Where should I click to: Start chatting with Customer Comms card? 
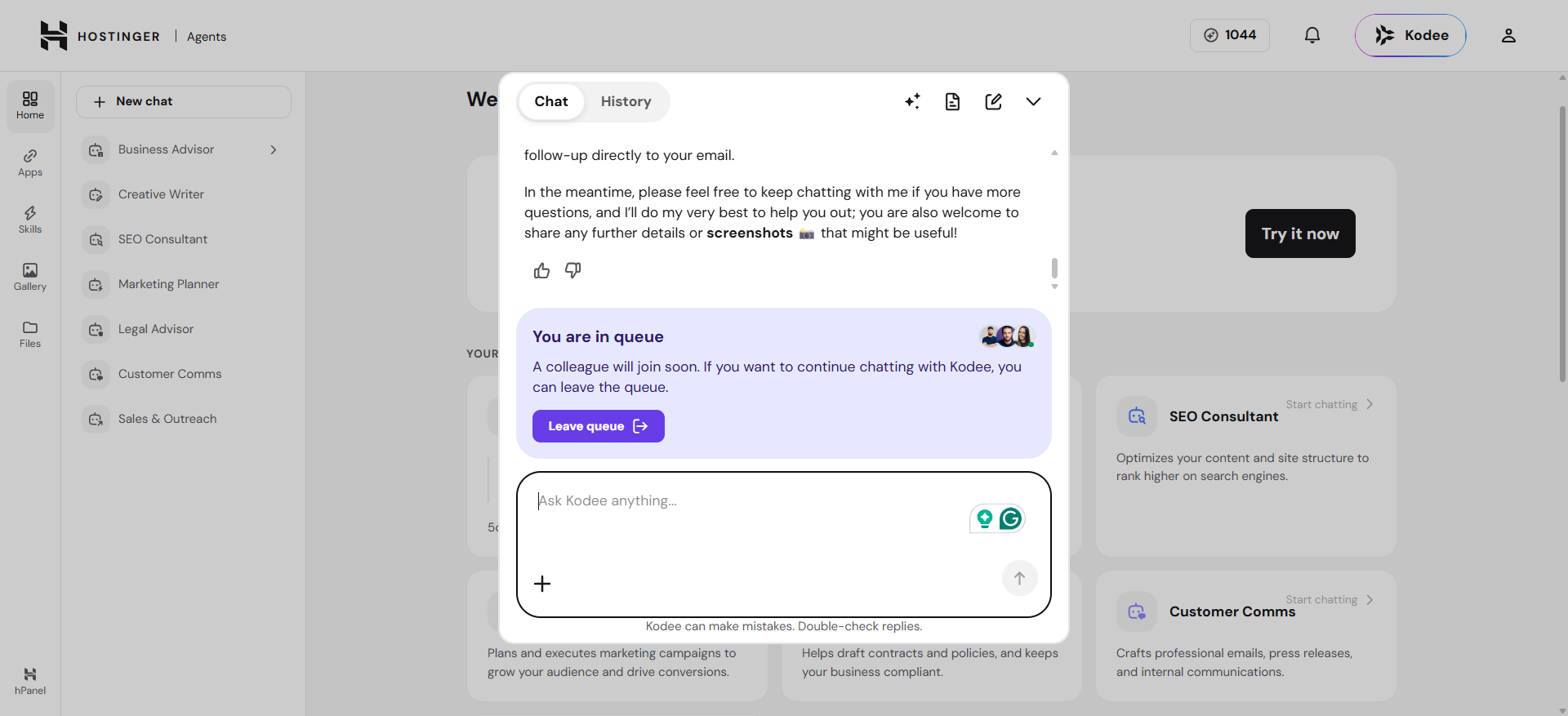point(1330,599)
